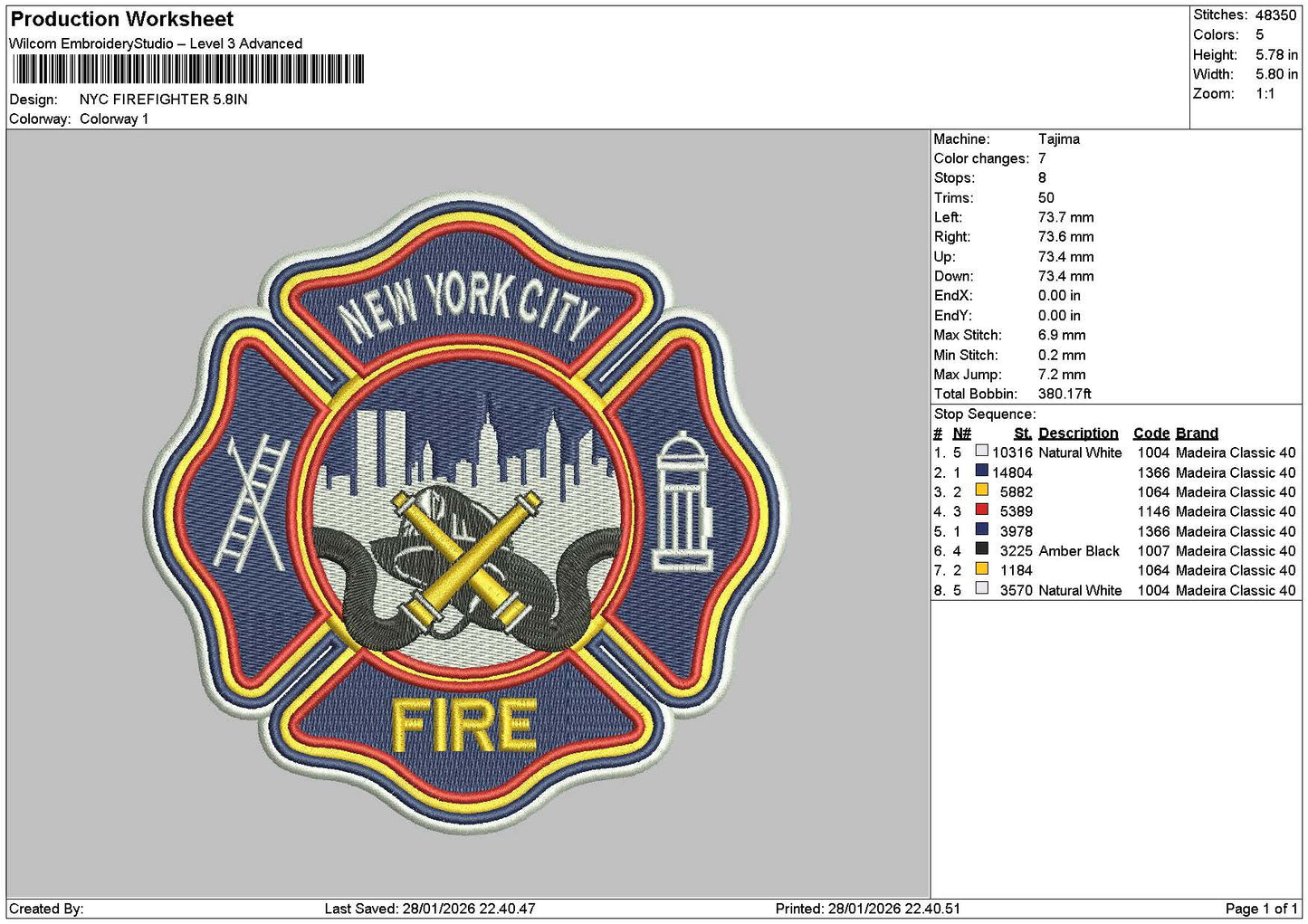
Task: Click the NYC firefighter patch design preview
Action: coord(465,512)
